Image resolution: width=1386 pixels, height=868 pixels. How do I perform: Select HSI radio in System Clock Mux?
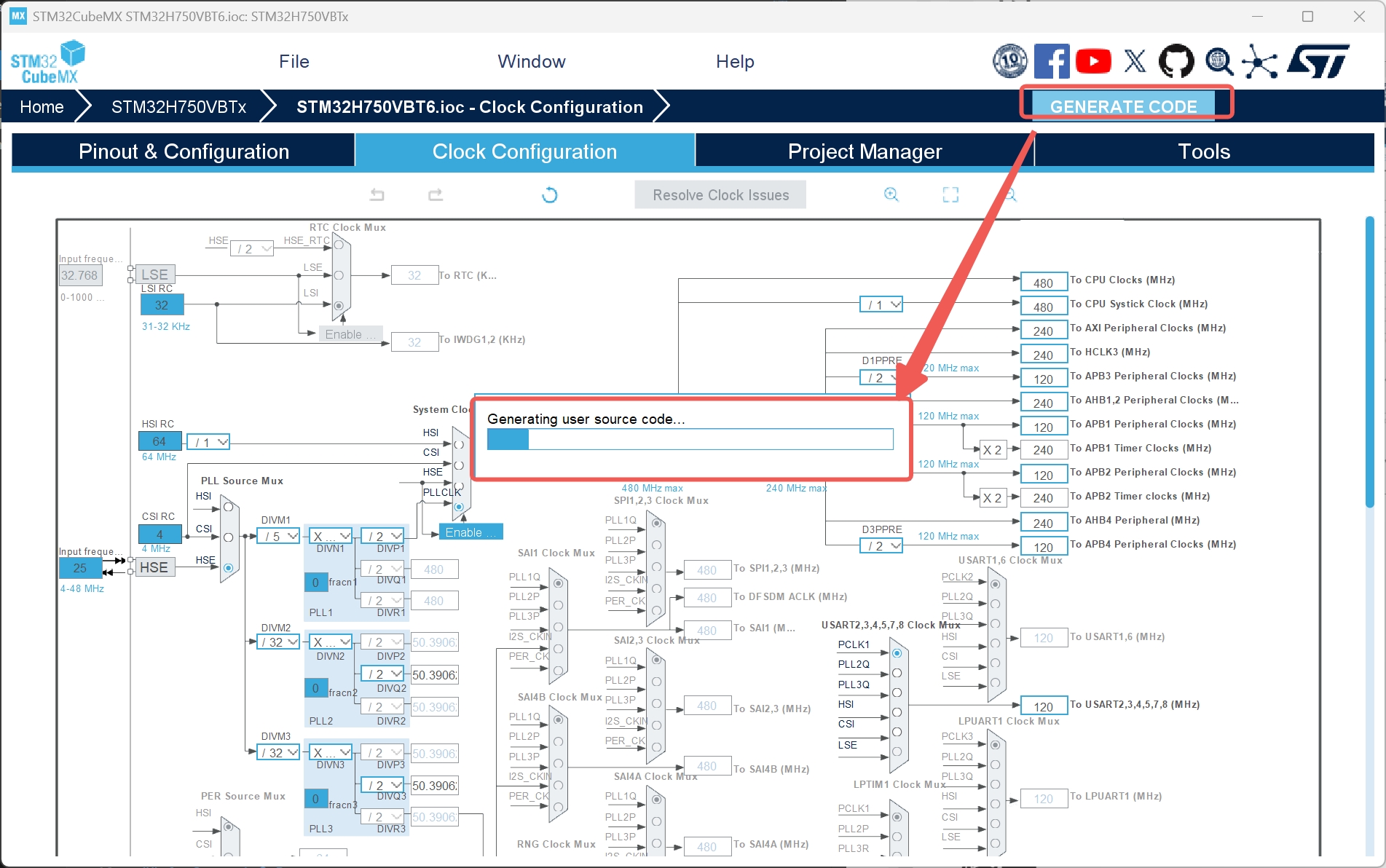point(459,444)
